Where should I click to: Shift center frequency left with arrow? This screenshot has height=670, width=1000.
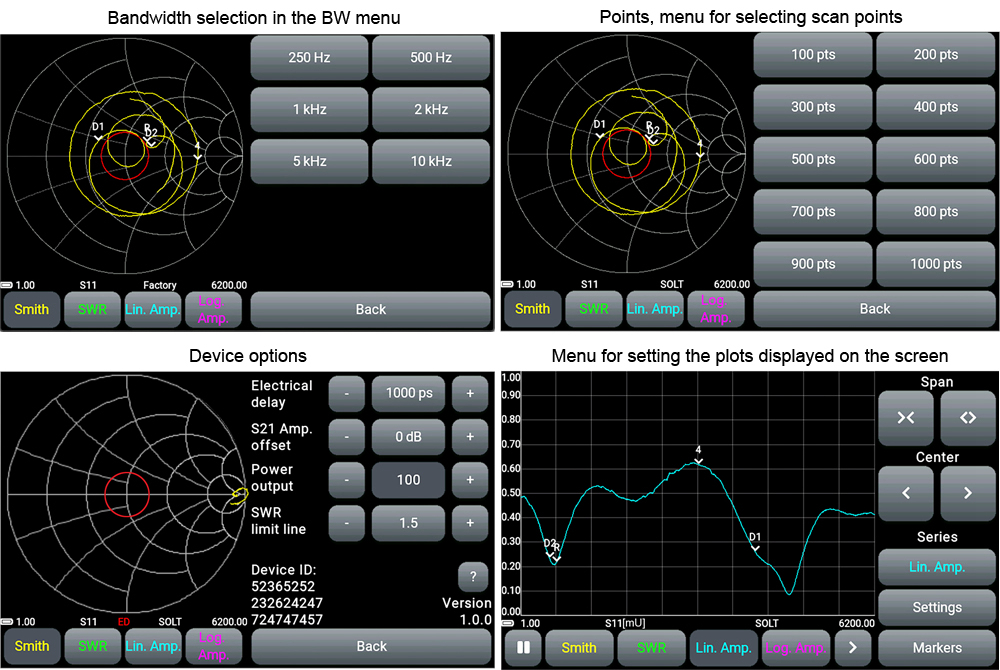click(x=906, y=493)
